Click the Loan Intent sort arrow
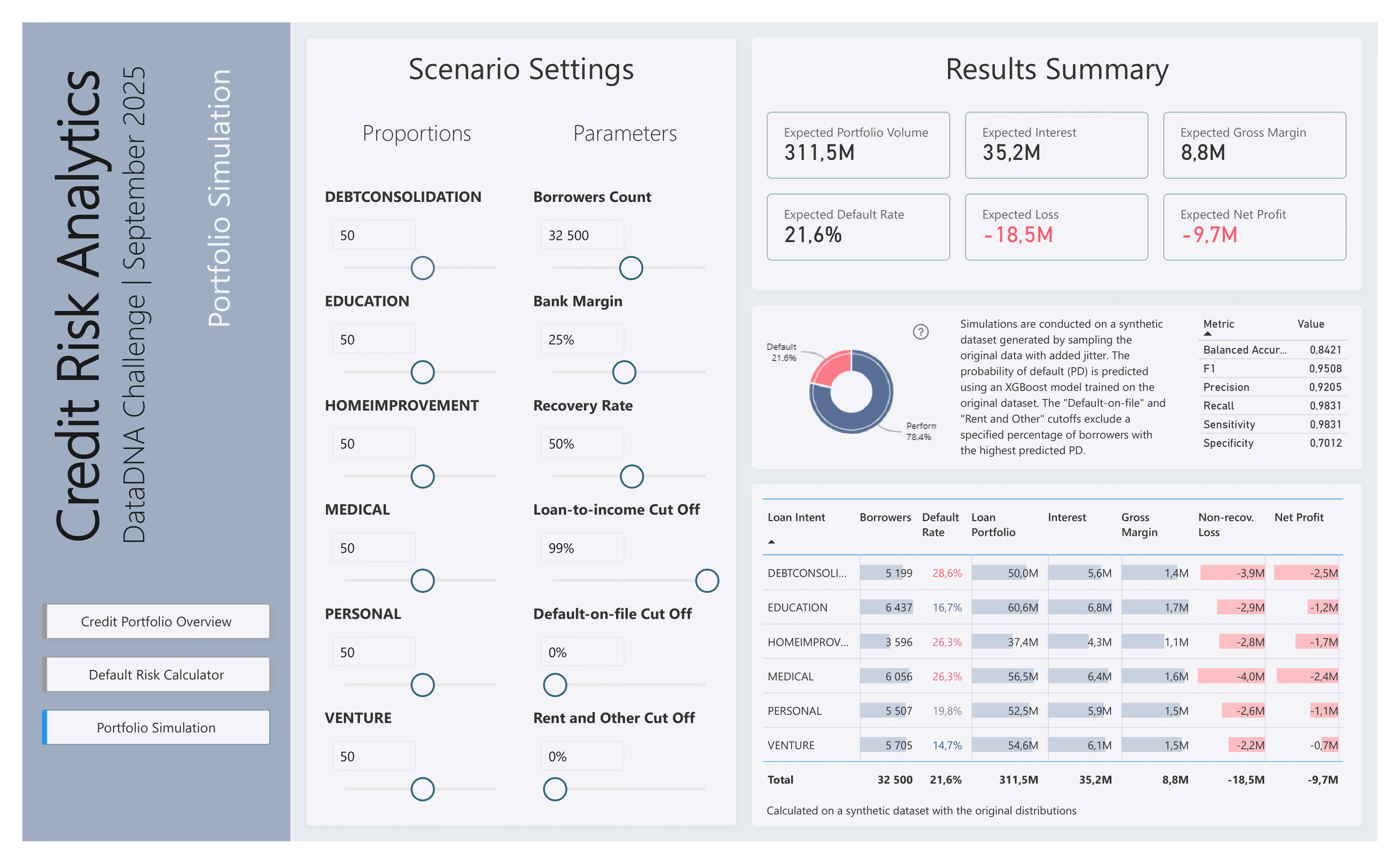1400x864 pixels. coord(771,542)
